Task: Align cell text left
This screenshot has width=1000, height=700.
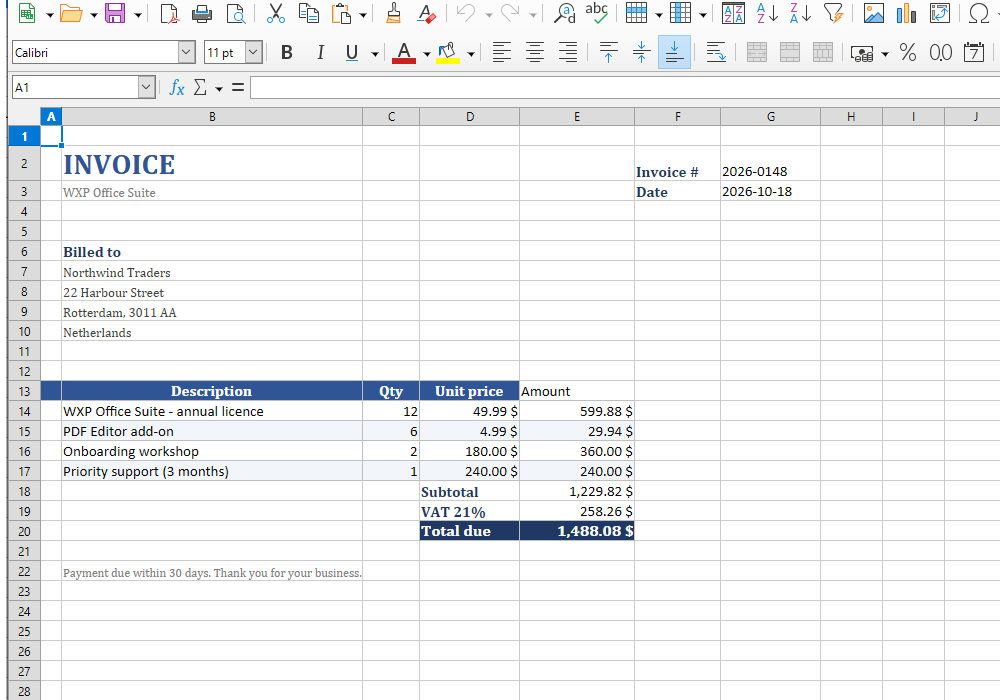Action: pos(502,52)
